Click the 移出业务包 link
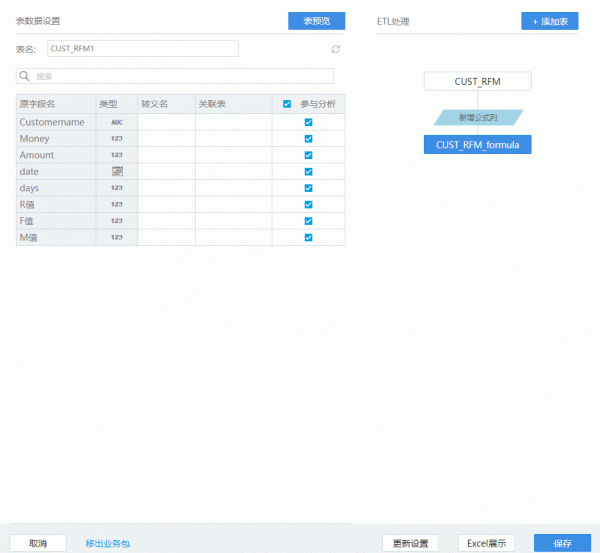This screenshot has width=600, height=553. 108,543
